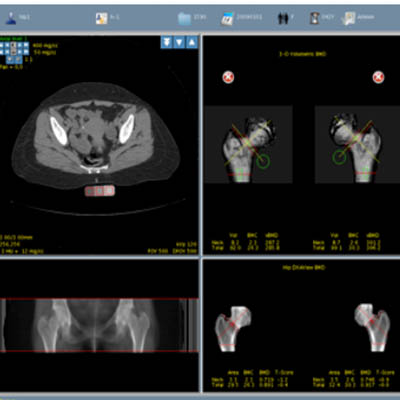Click the right hip DXA-view femur image
This screenshot has height=400, width=400.
[x=372, y=327]
